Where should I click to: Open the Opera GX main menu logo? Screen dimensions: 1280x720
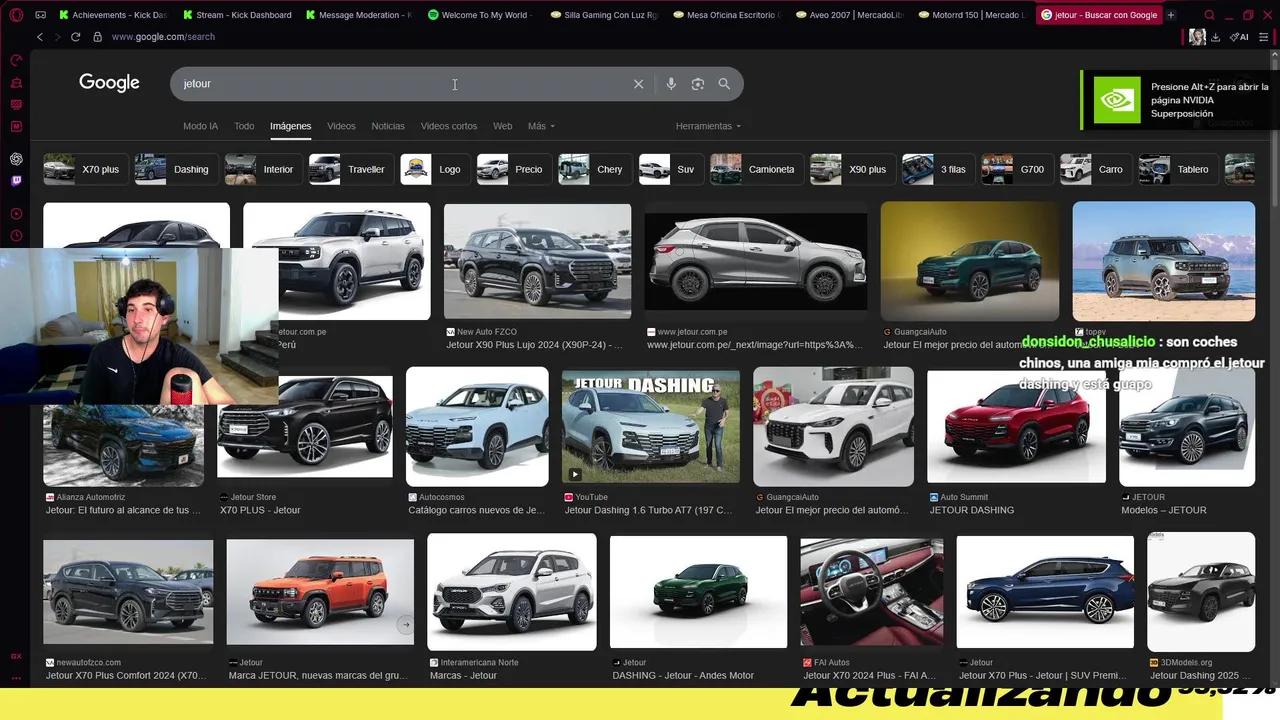[x=16, y=15]
